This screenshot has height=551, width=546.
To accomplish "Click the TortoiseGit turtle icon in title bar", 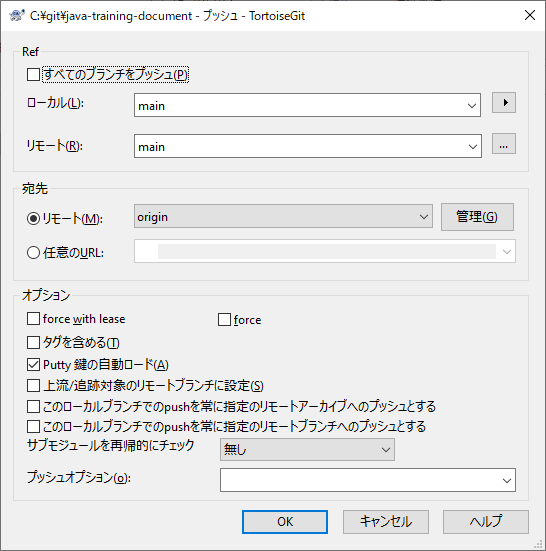I will (16, 16).
